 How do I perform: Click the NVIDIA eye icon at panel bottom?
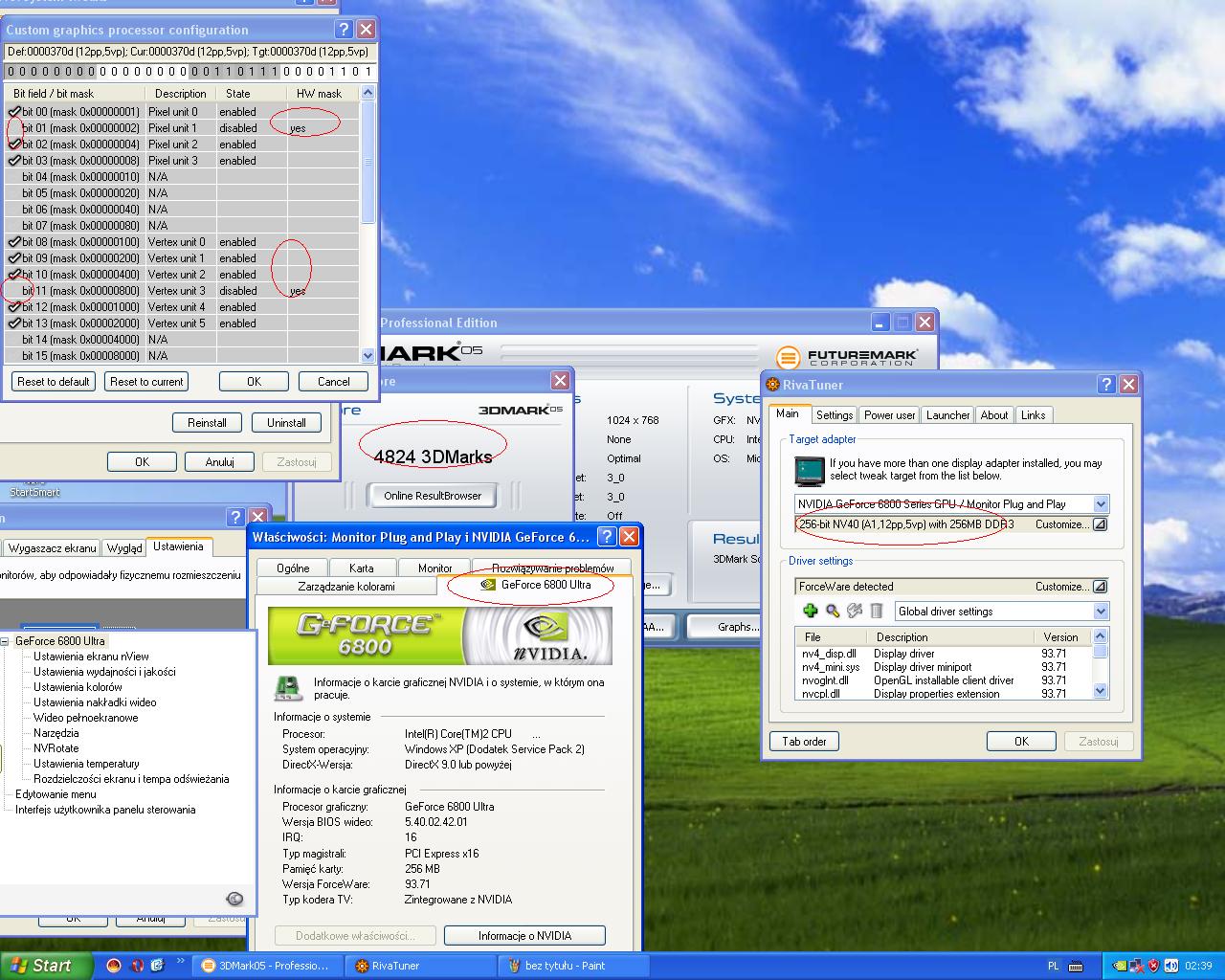click(x=234, y=899)
